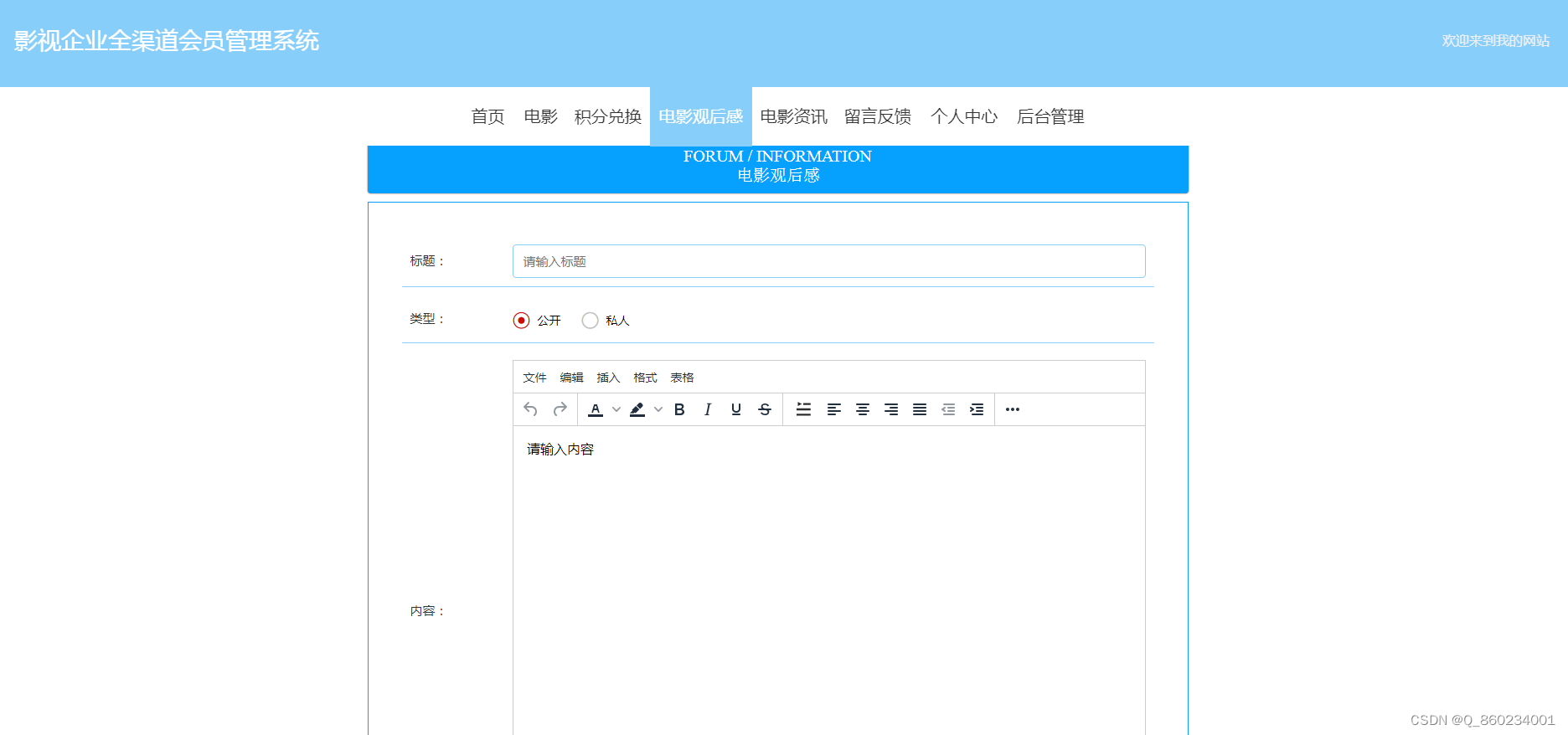
Task: Decrease the indent
Action: (947, 409)
